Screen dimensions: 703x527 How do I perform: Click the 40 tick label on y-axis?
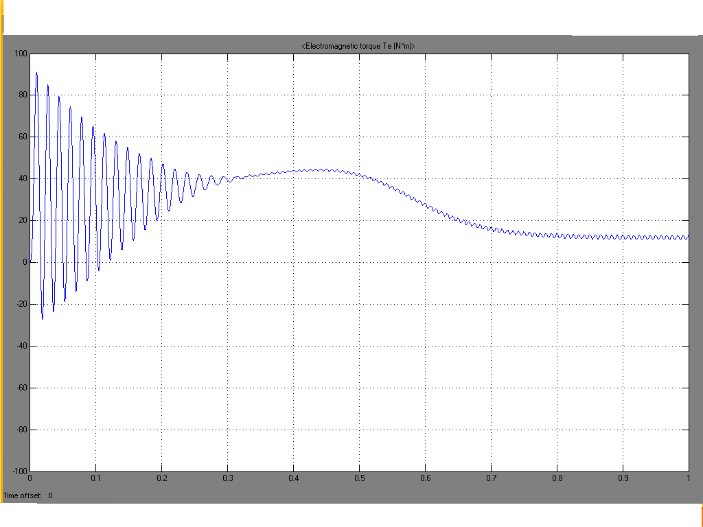[x=23, y=178]
